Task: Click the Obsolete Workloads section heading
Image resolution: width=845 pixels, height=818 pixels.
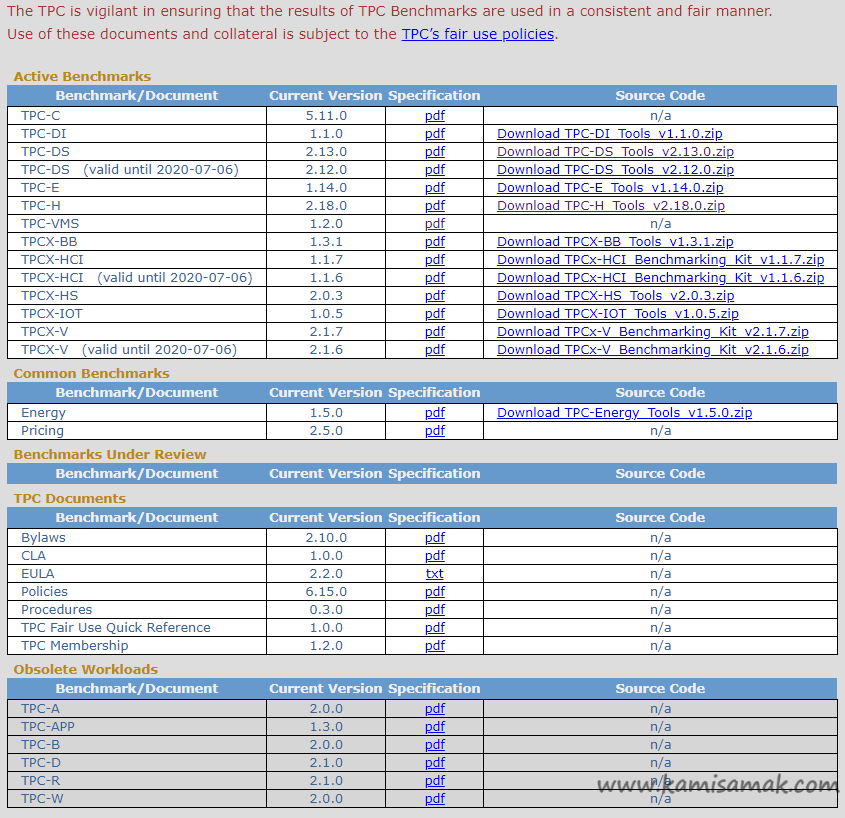Action: click(x=85, y=669)
